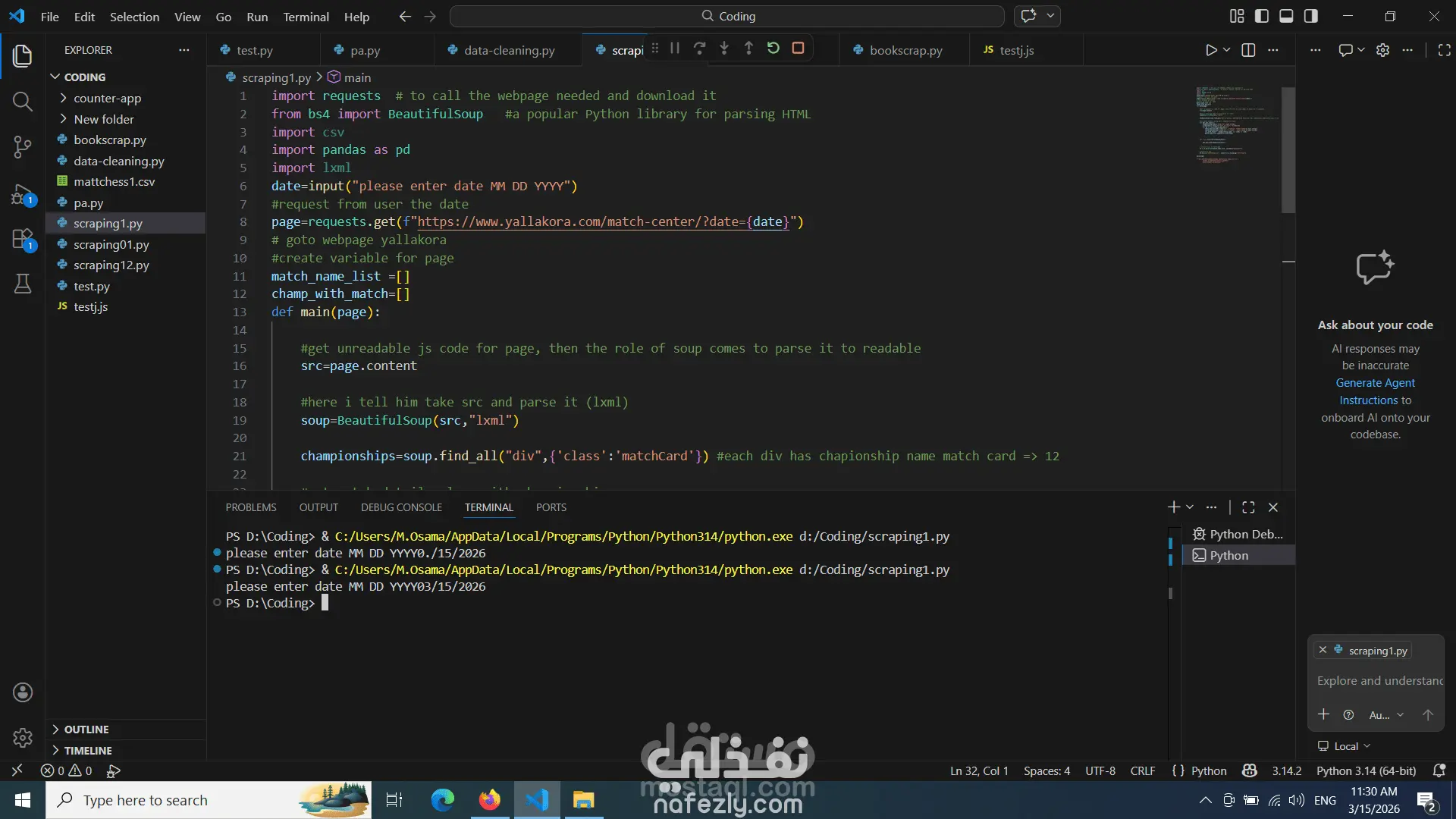Select Python Debug terminal entry
The height and width of the screenshot is (819, 1456).
coord(1238,535)
